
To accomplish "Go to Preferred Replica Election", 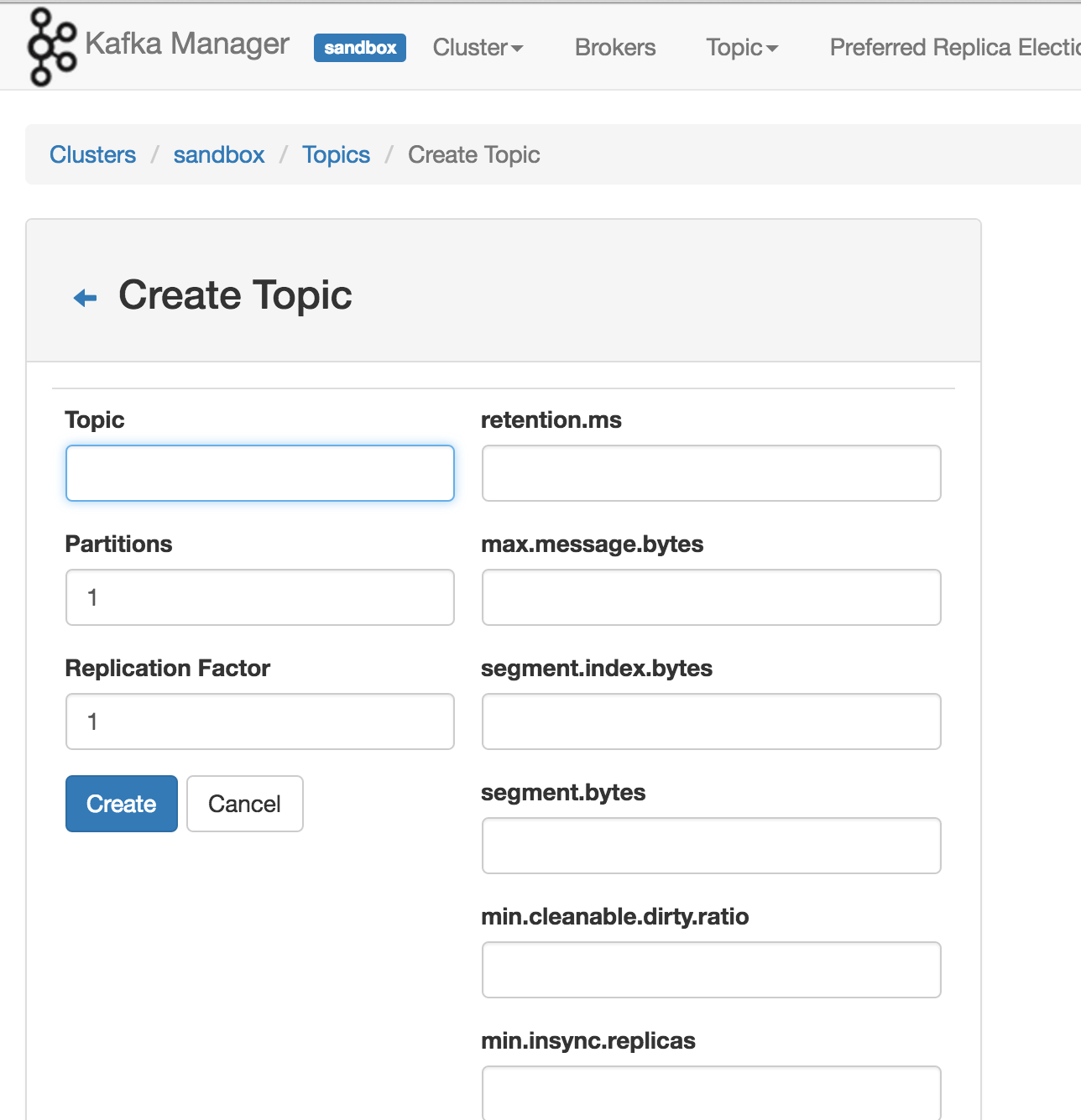I will (x=954, y=48).
